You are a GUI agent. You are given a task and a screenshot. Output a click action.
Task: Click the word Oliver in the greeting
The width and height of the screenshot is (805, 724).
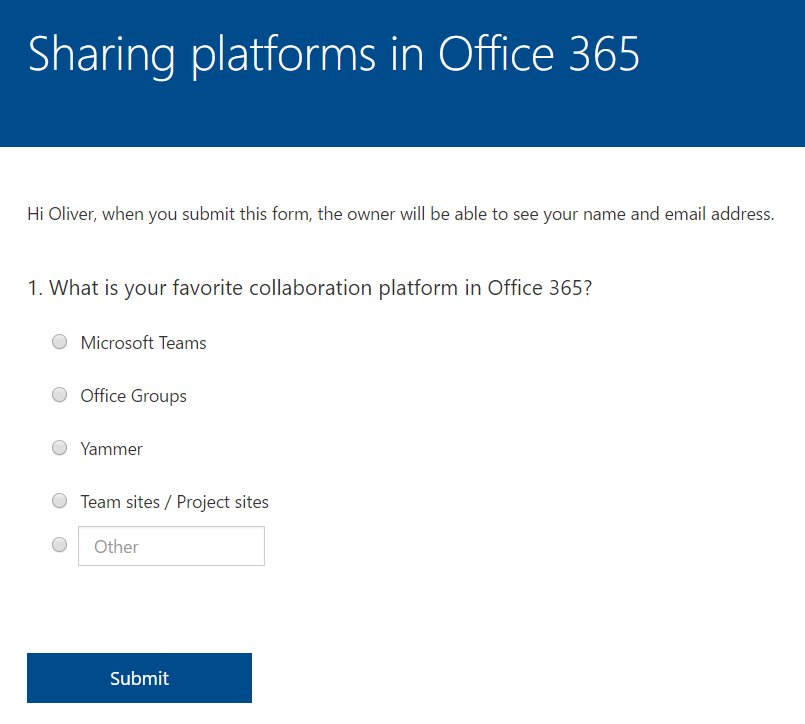tap(71, 214)
